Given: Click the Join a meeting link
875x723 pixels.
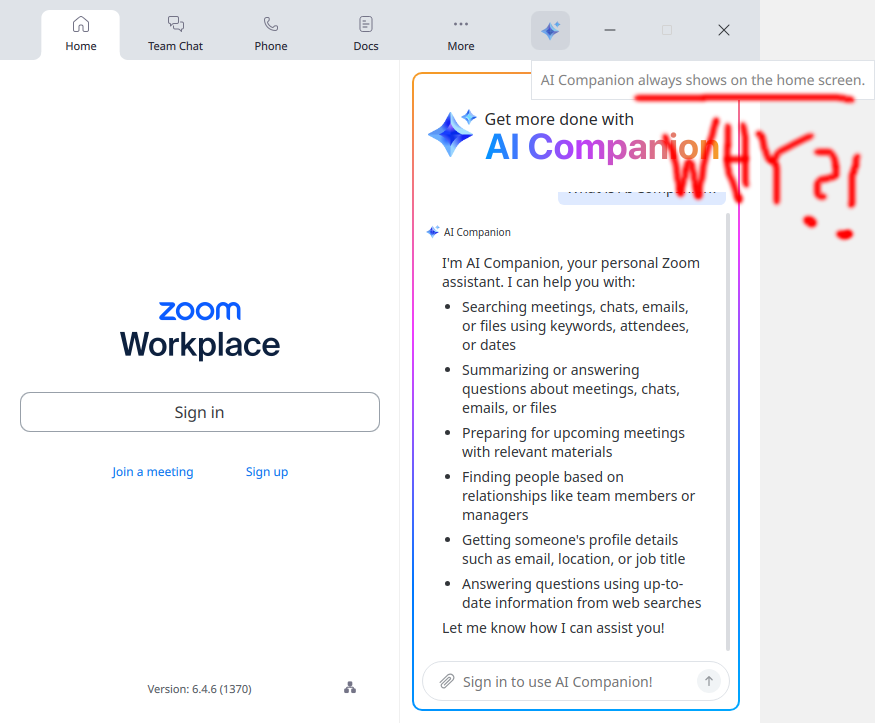Looking at the screenshot, I should point(152,472).
